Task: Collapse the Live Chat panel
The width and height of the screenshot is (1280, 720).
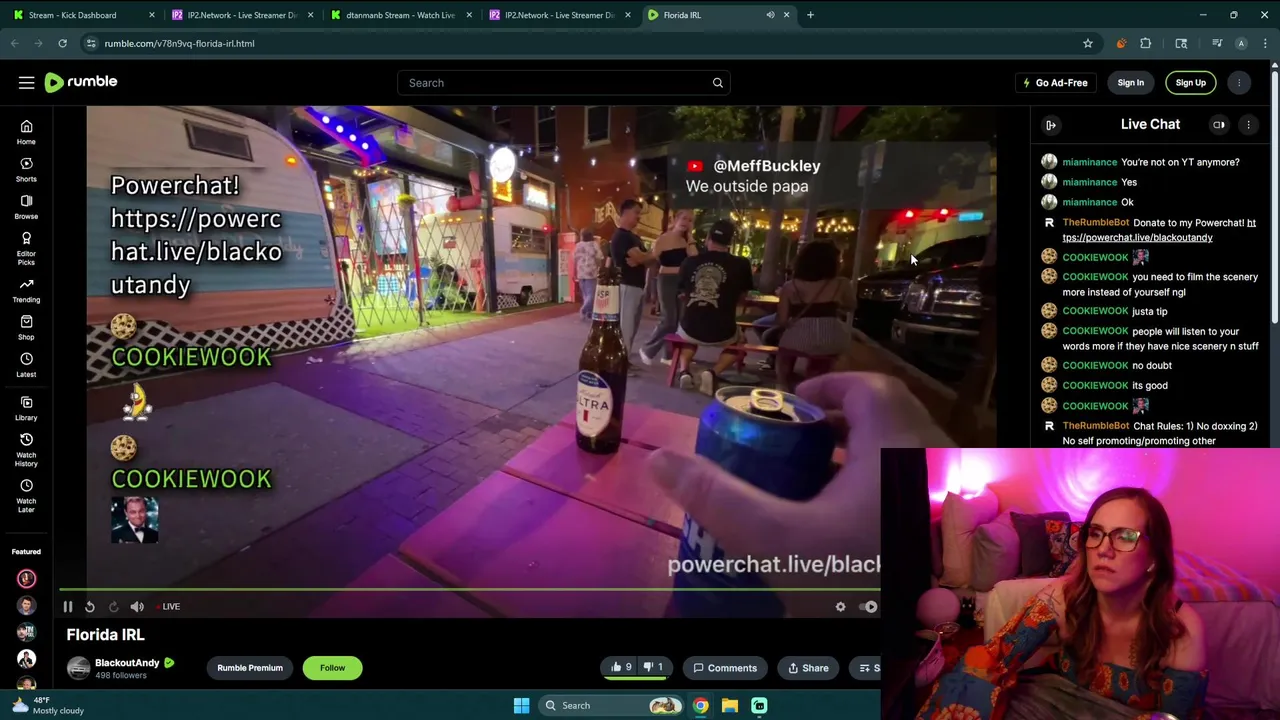Action: [x=1051, y=125]
